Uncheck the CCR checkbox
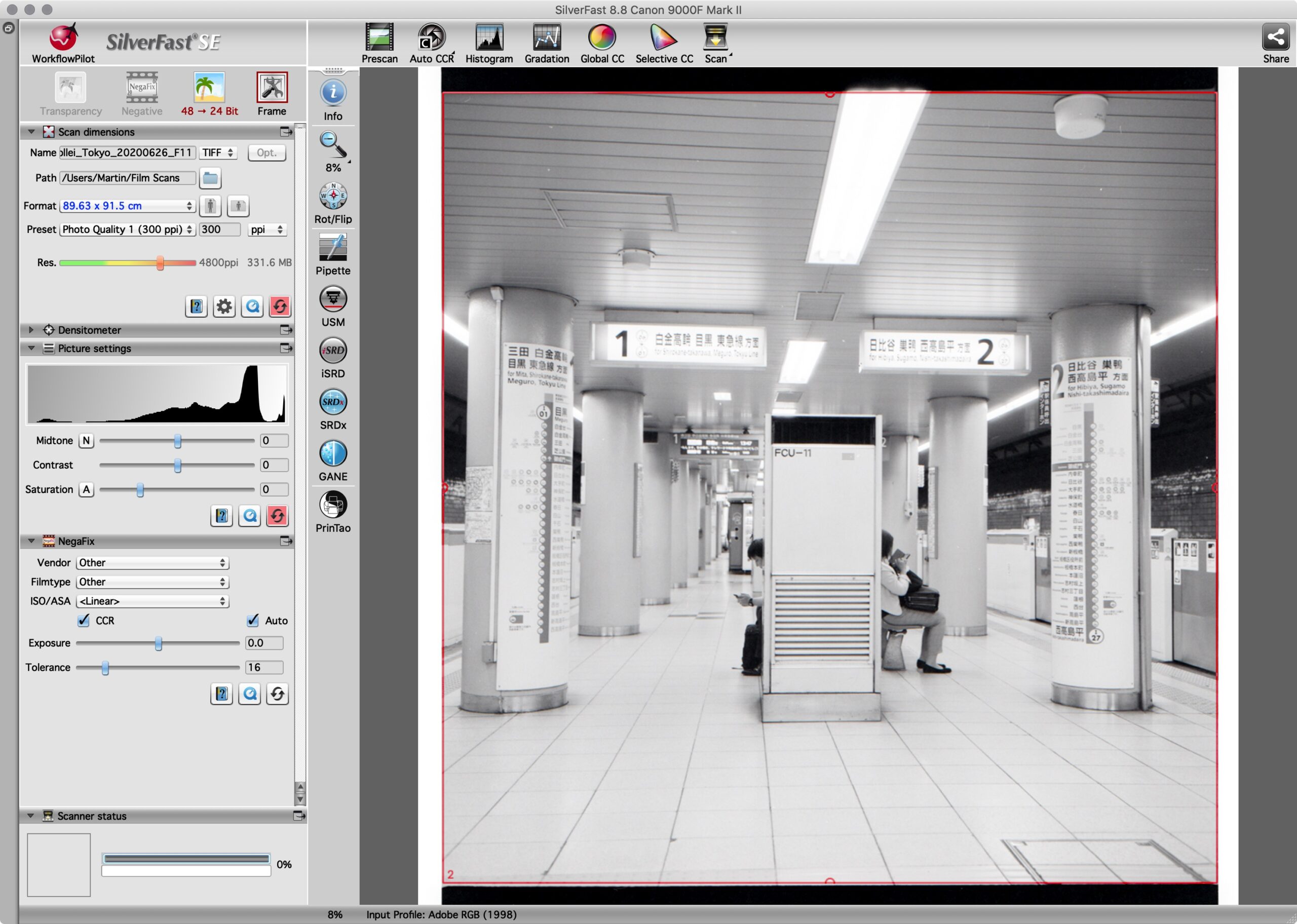The width and height of the screenshot is (1297, 924). point(84,620)
